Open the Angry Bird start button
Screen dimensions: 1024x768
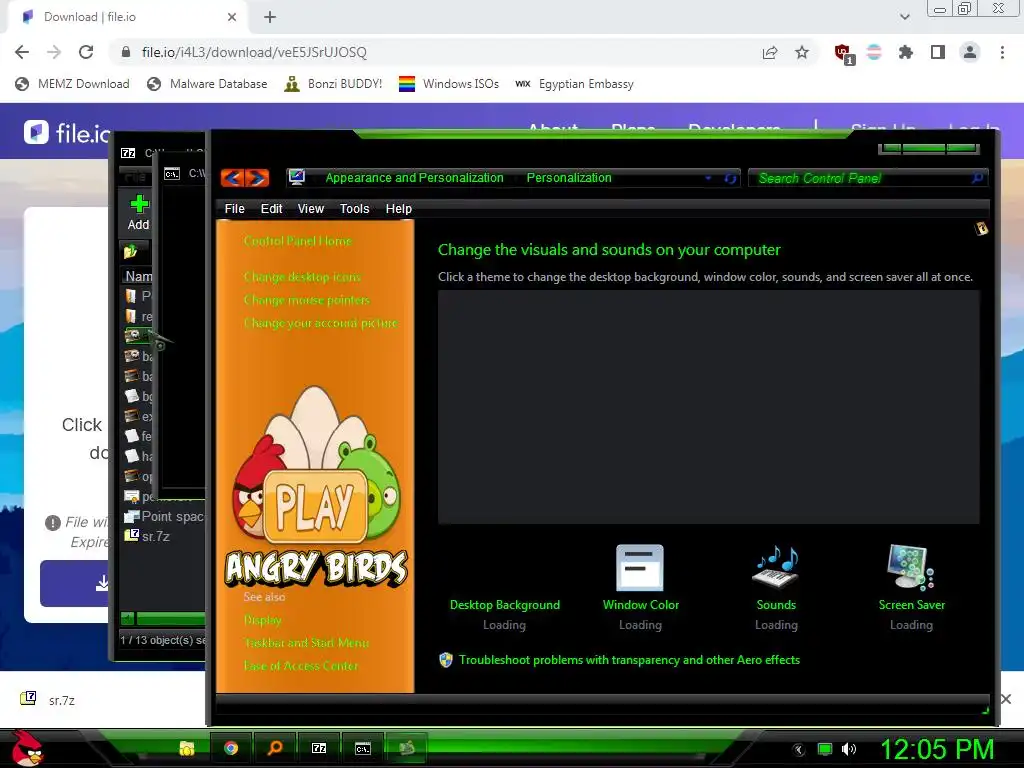pyautogui.click(x=27, y=748)
